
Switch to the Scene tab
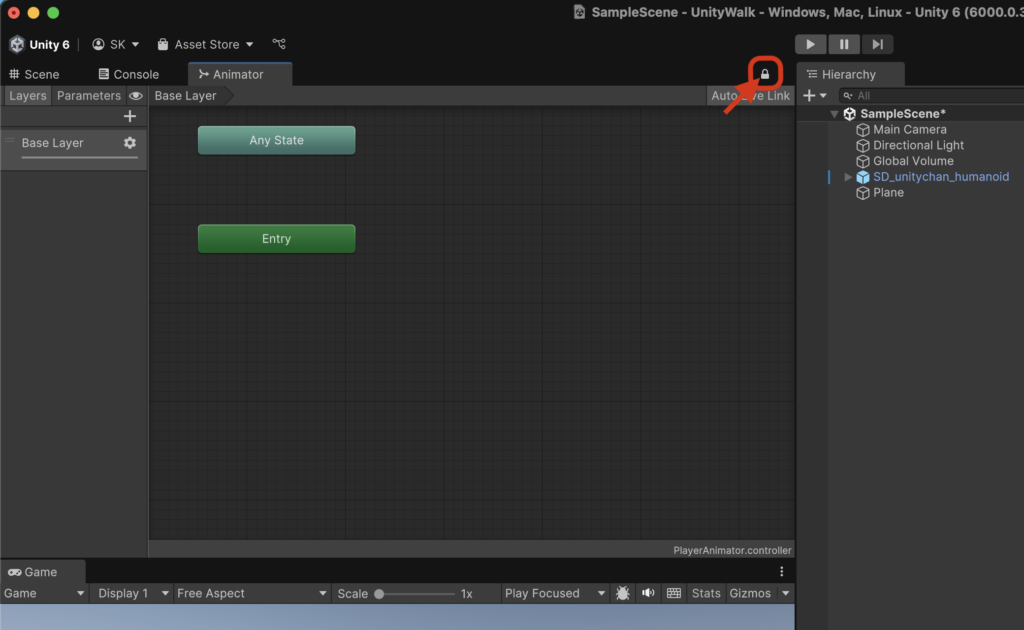(x=34, y=74)
